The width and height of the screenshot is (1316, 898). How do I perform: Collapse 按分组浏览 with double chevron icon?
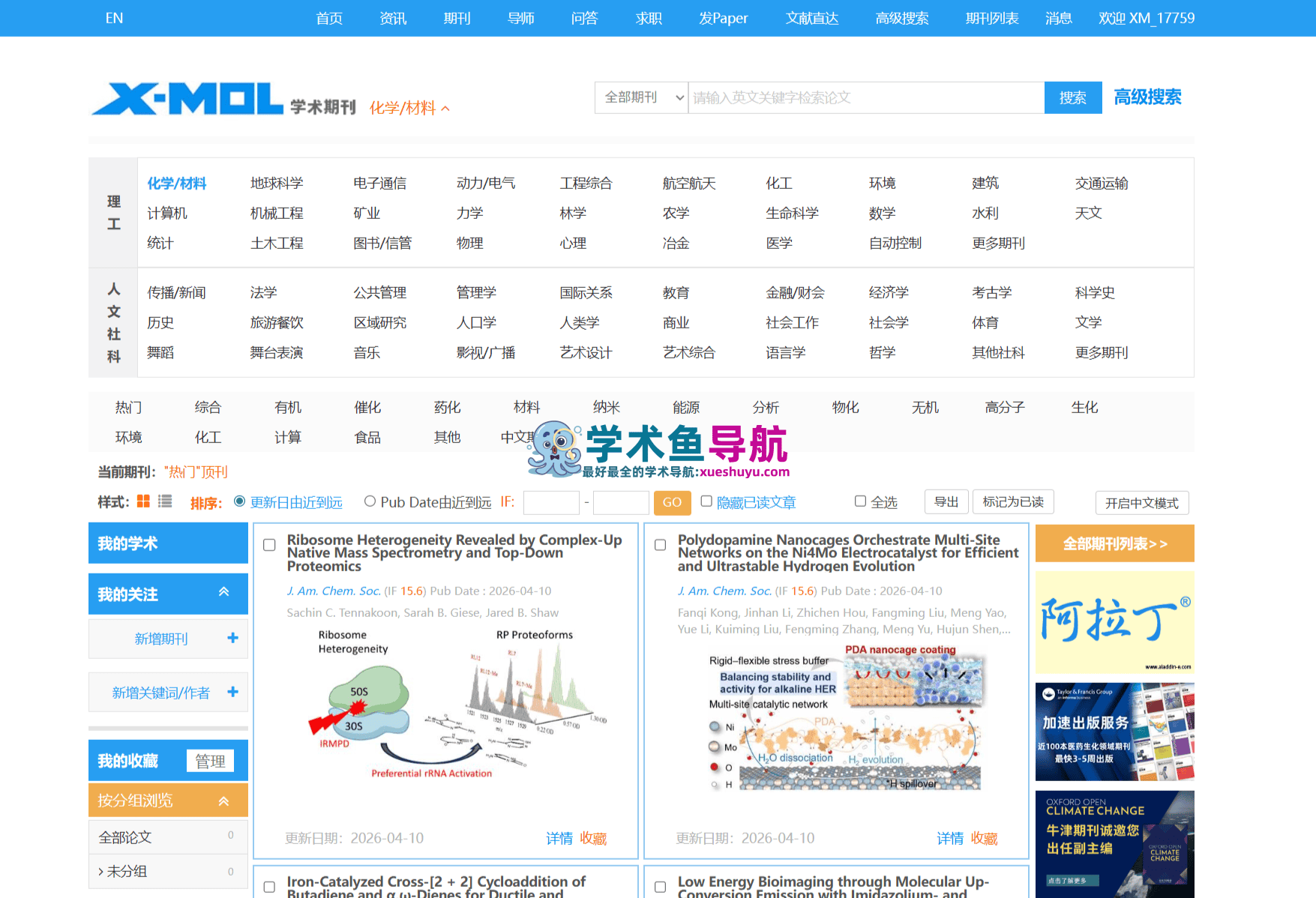(x=223, y=801)
